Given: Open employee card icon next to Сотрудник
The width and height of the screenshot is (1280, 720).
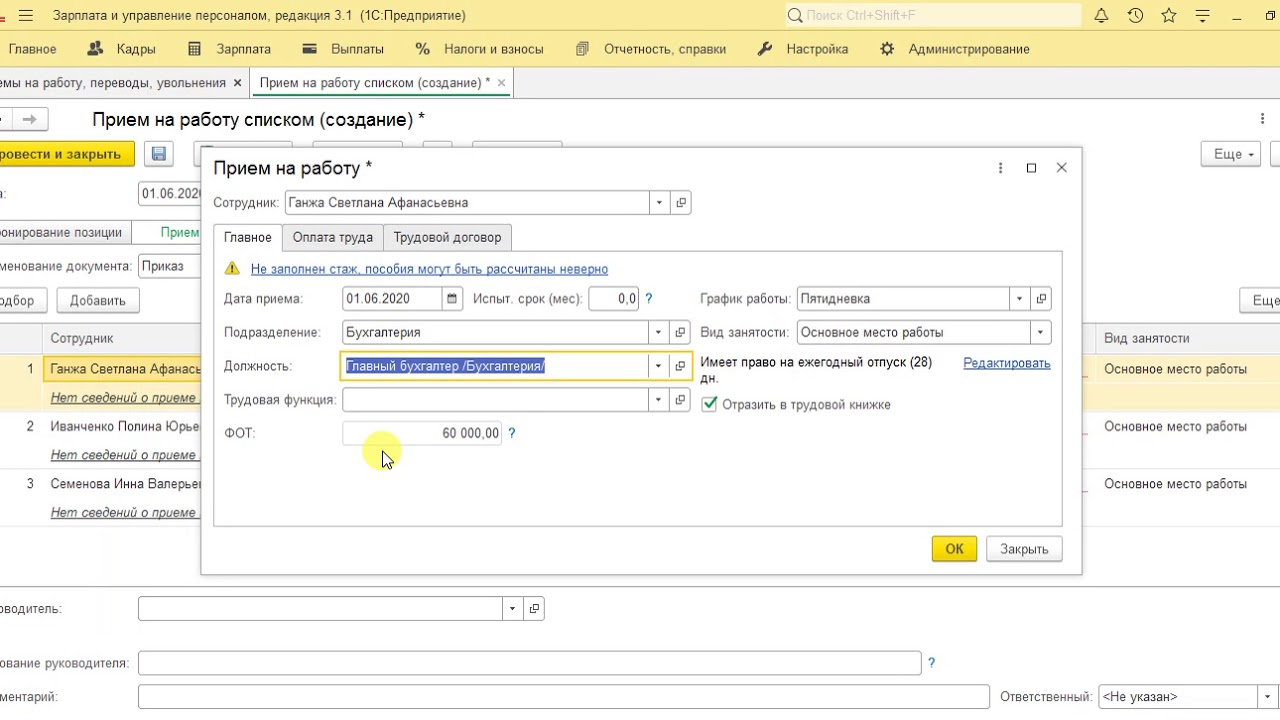Looking at the screenshot, I should 681,203.
